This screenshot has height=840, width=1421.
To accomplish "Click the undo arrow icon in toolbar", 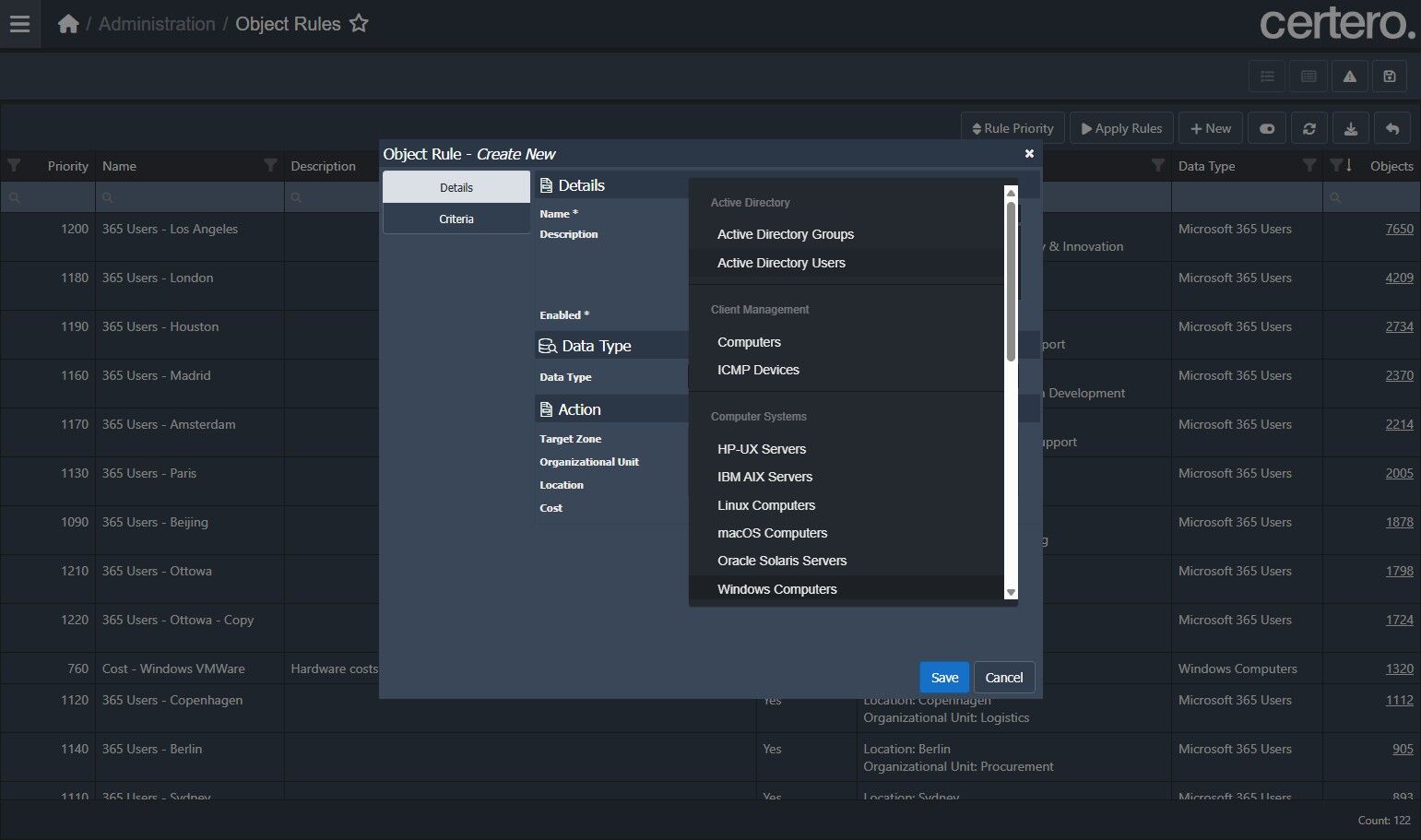I will (1392, 129).
